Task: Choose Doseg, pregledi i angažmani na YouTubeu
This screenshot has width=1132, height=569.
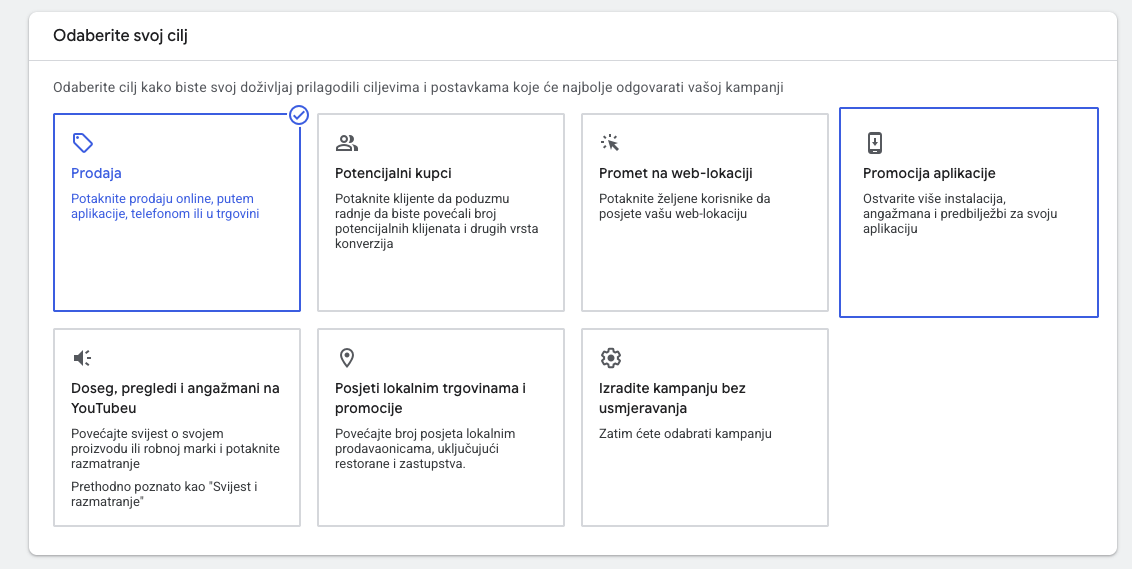Action: (x=175, y=398)
